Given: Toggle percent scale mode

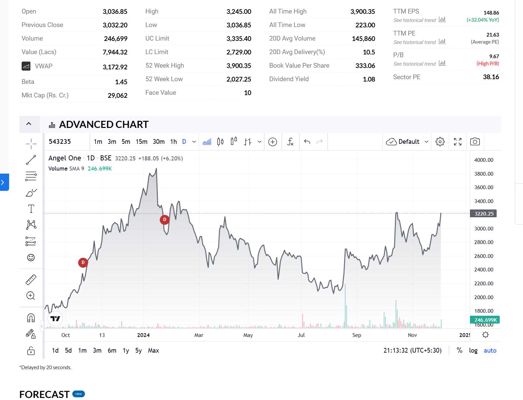Looking at the screenshot, I should coord(459,351).
